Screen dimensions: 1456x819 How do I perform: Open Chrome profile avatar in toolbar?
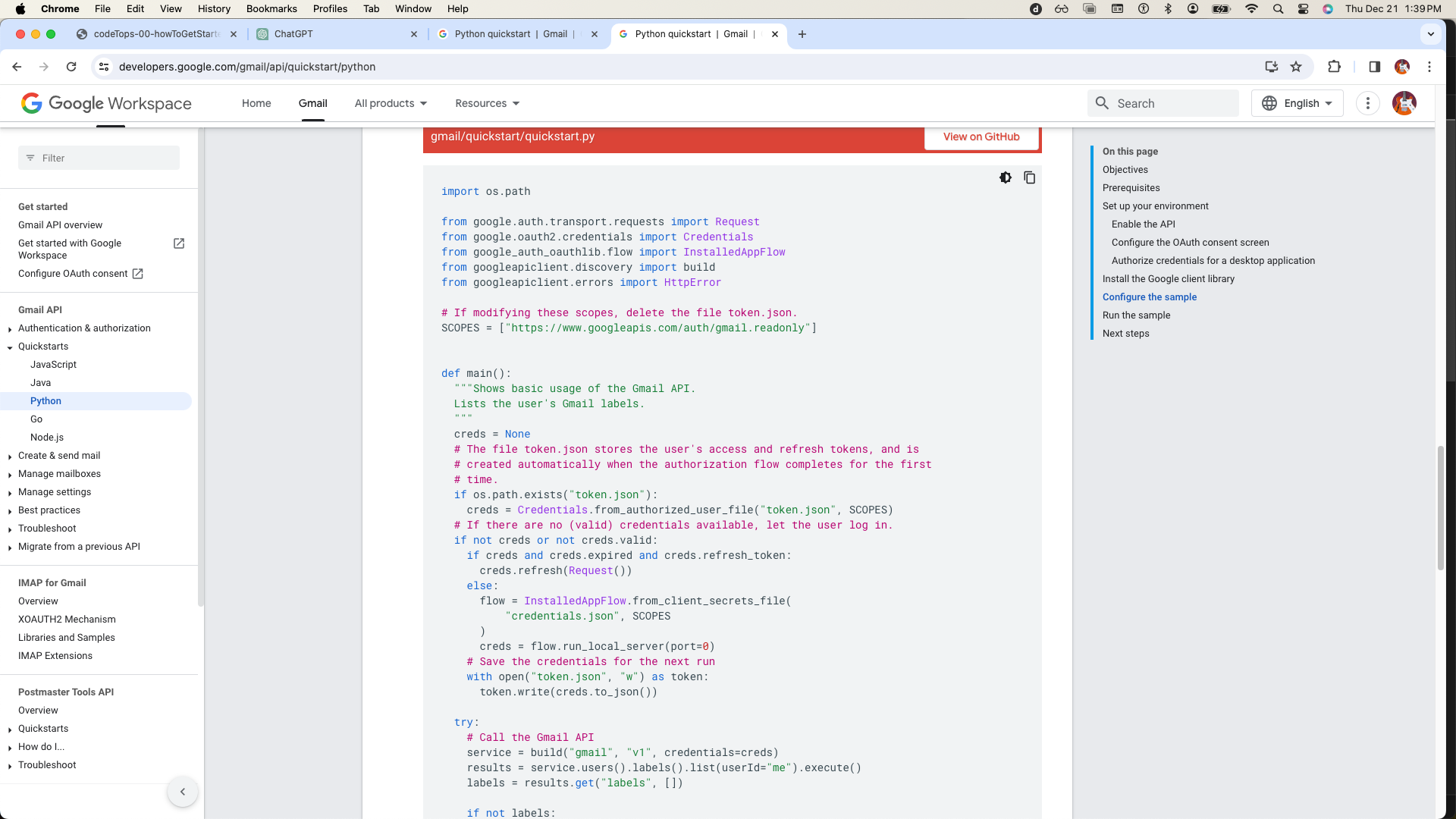click(x=1401, y=67)
